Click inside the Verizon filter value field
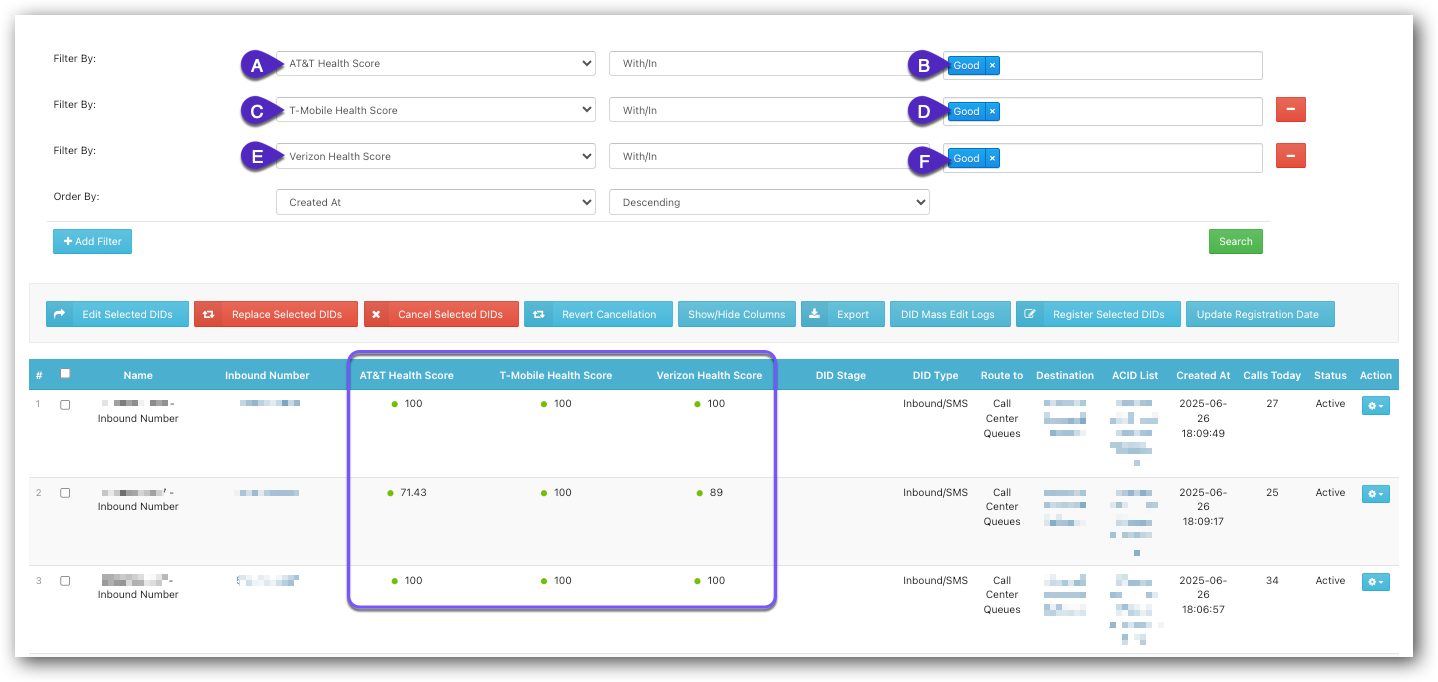Screen dimensions: 1438x682 coord(1130,158)
